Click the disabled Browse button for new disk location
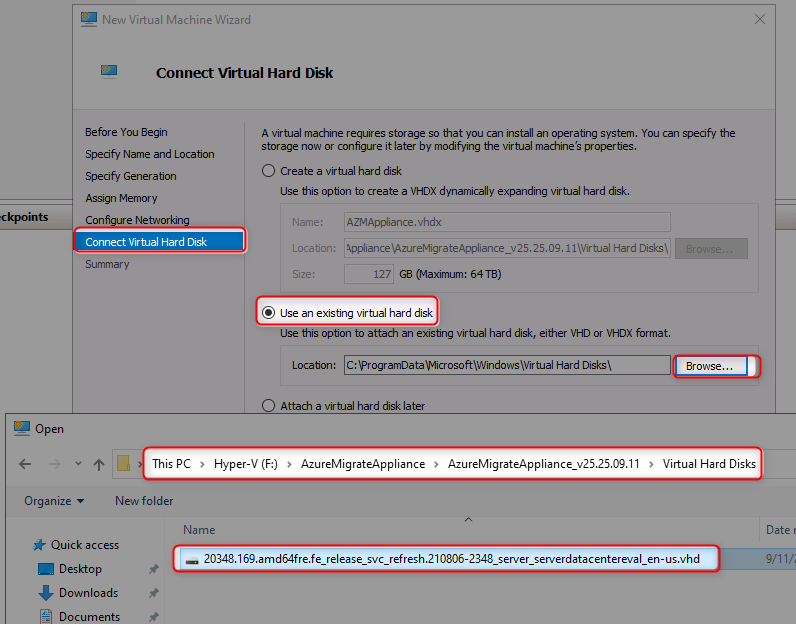The width and height of the screenshot is (796, 624). pos(711,249)
